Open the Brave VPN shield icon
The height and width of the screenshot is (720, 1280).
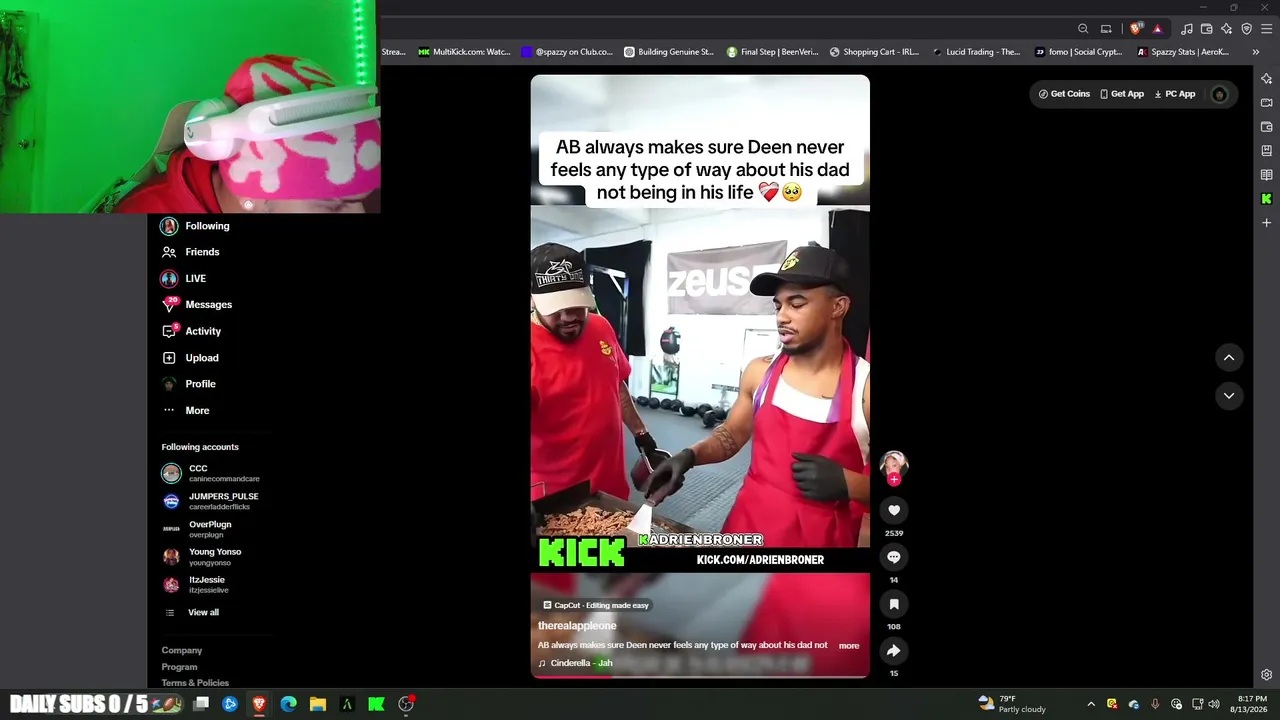click(x=1246, y=29)
